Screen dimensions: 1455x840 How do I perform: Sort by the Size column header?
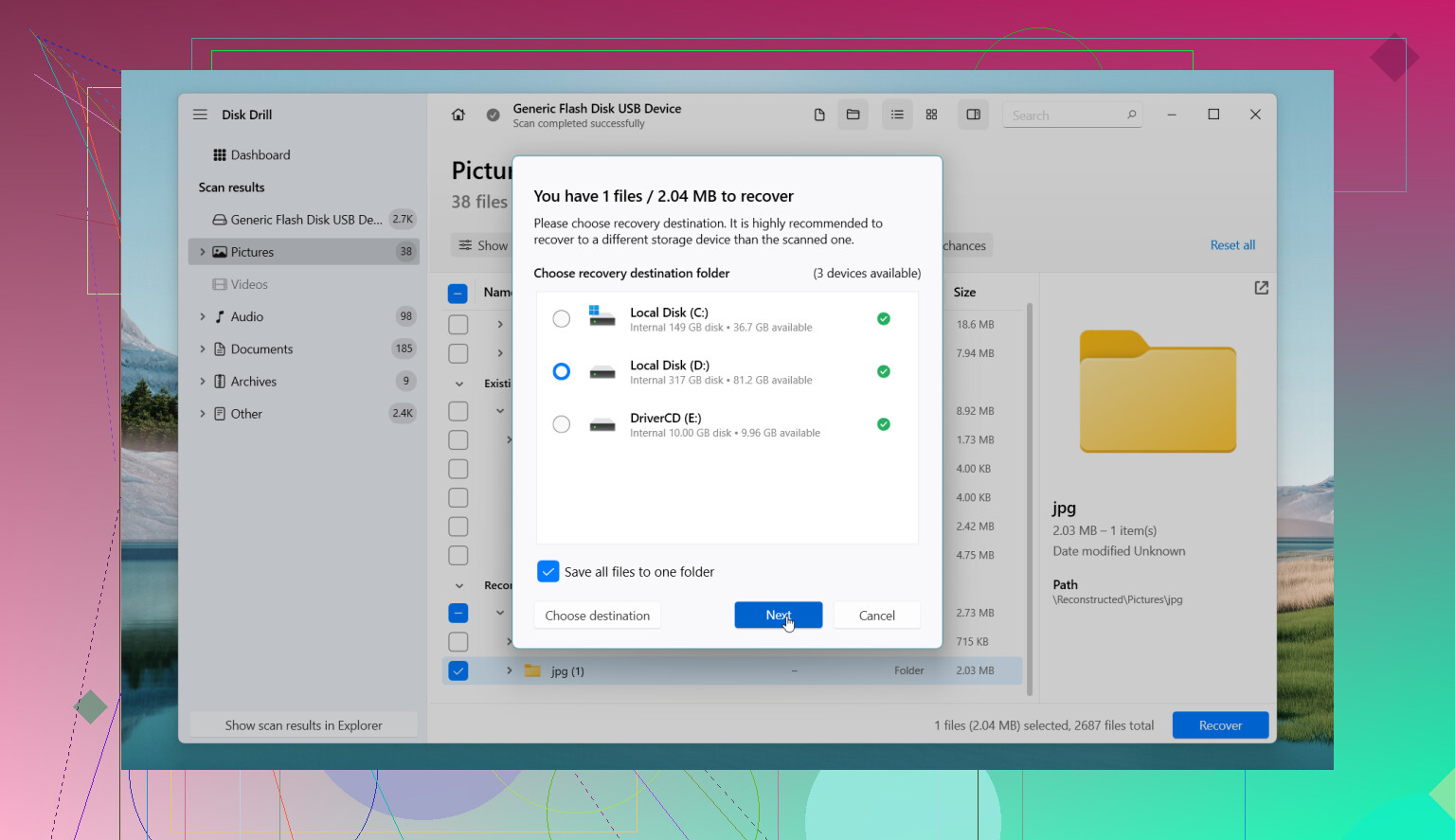pyautogui.click(x=964, y=293)
